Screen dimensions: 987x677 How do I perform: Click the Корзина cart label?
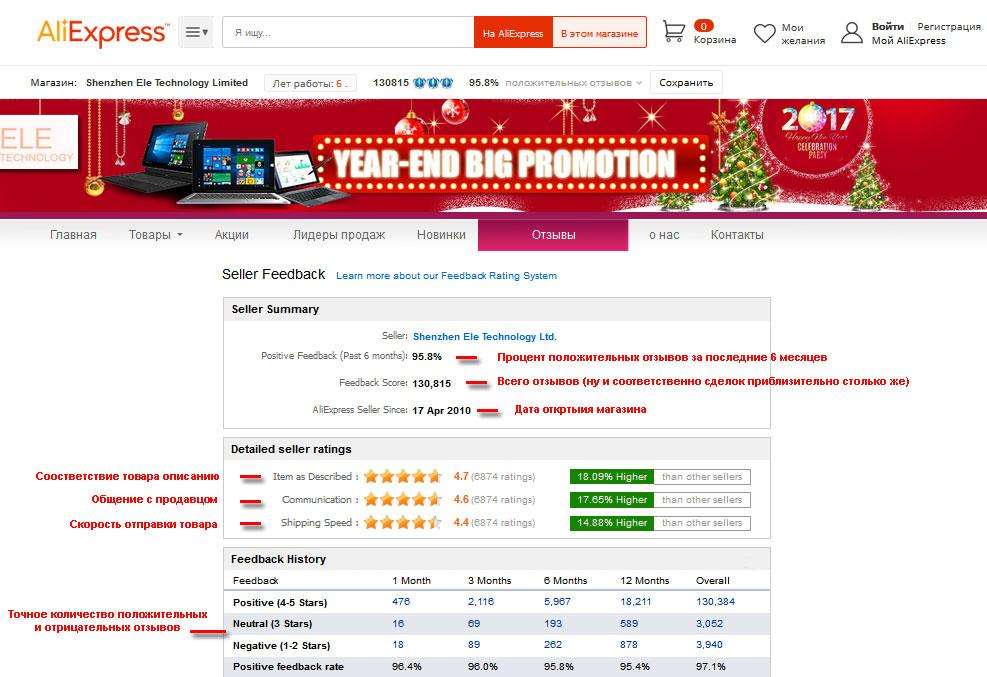tap(715, 40)
